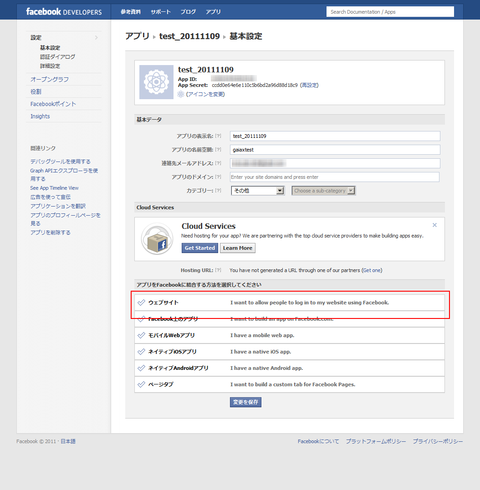The height and width of the screenshot is (490, 480).
Task: Toggle the ページタブ integration checkmark
Action: tap(141, 384)
